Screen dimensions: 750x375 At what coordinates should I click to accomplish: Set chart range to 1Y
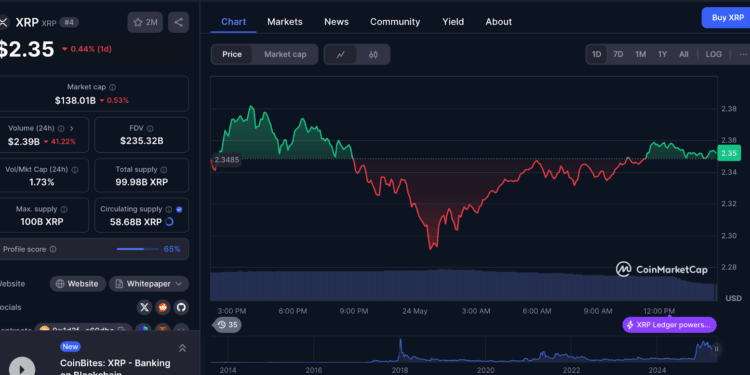pos(662,55)
